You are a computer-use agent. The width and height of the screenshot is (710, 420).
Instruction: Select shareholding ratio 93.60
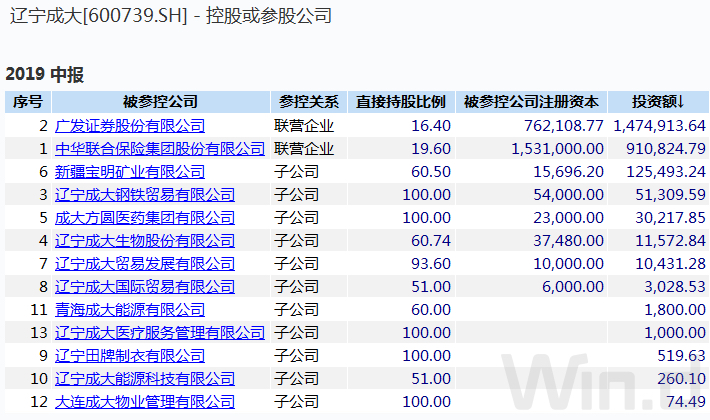[x=431, y=264]
